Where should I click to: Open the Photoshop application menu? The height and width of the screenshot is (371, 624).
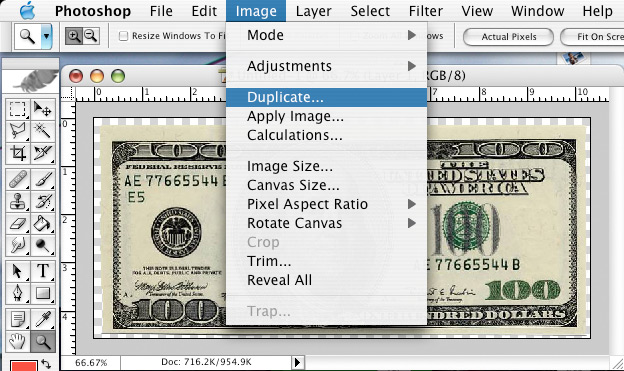pos(93,11)
